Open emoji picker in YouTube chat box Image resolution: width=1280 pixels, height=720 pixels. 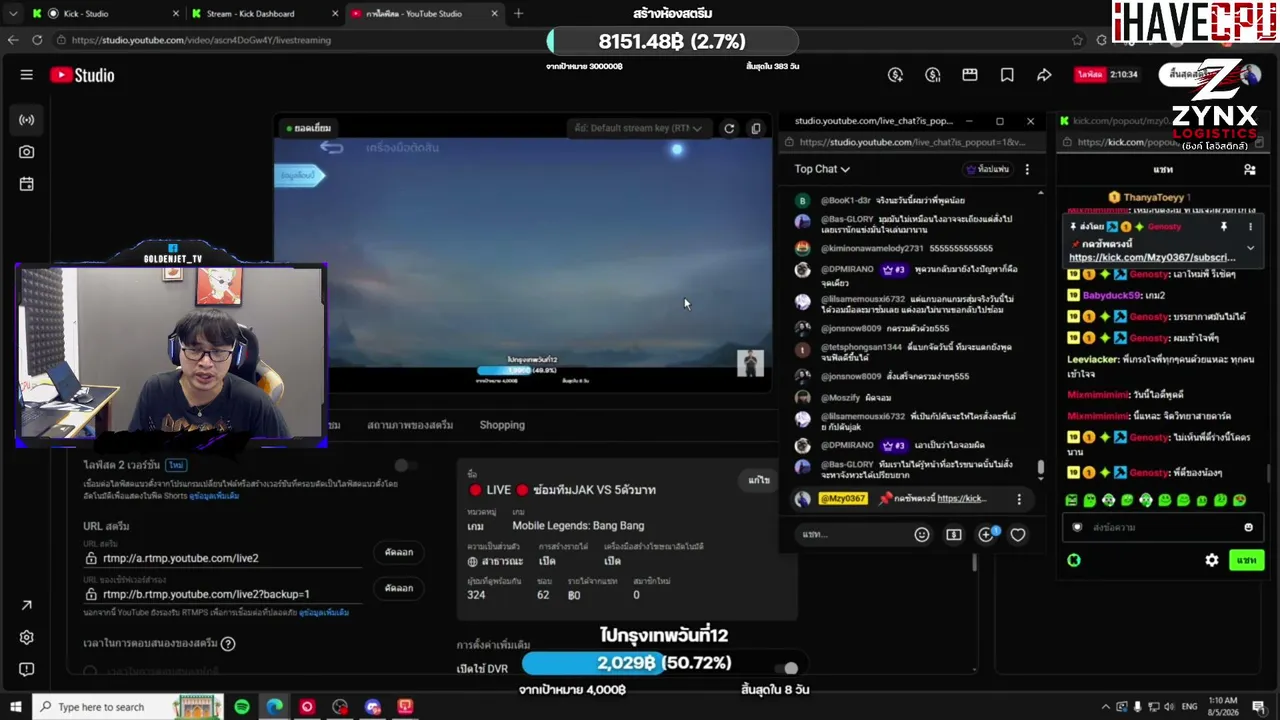coord(922,535)
